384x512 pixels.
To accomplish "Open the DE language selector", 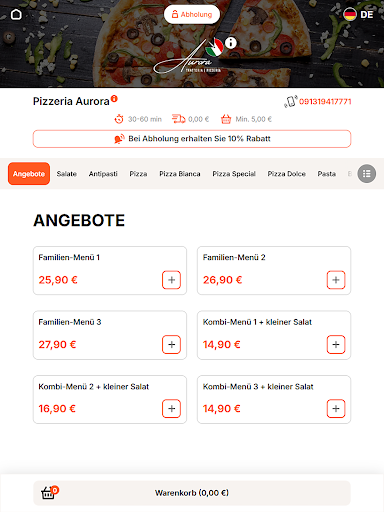I will pyautogui.click(x=358, y=14).
